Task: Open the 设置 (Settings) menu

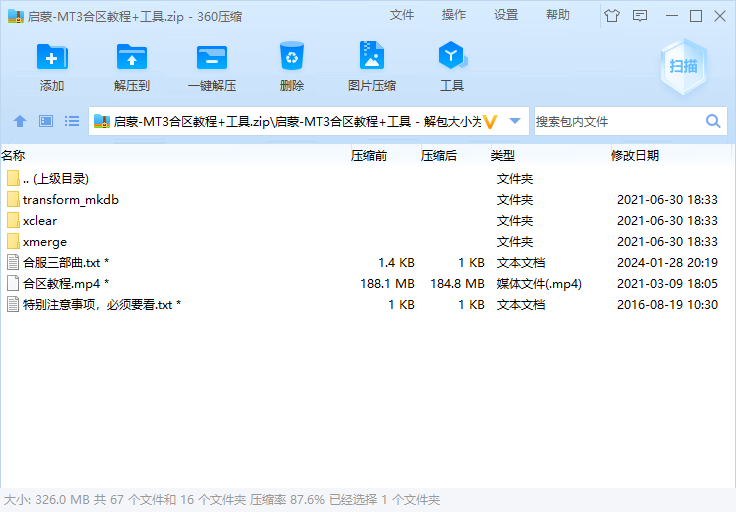Action: click(506, 15)
